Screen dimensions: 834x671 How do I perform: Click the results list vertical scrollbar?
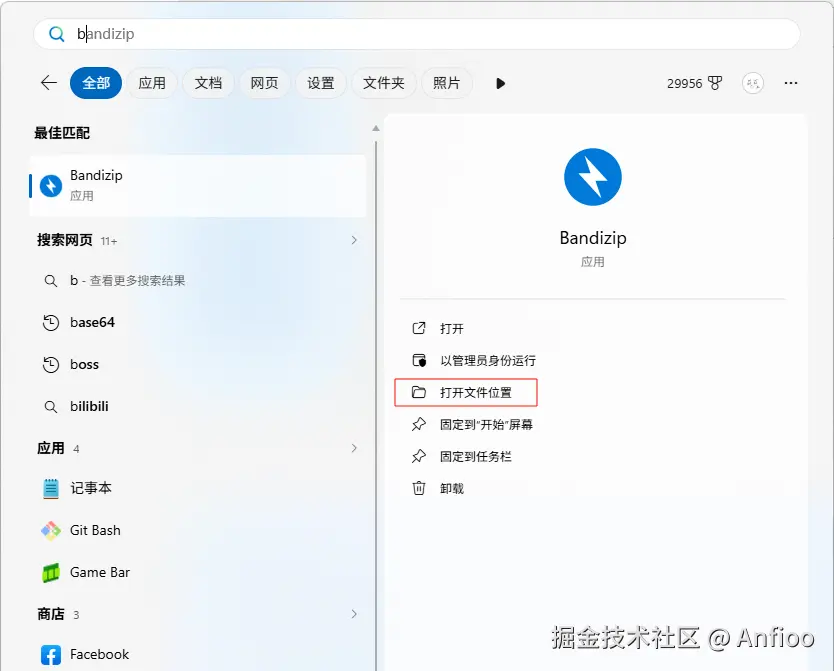point(376,406)
